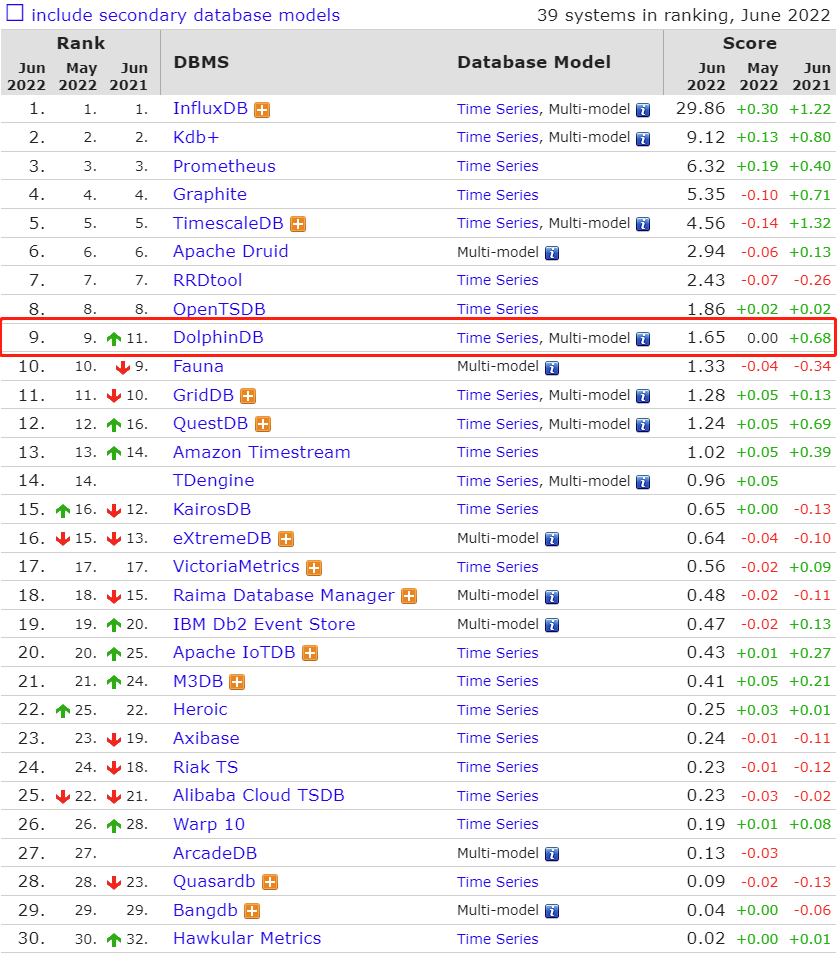This screenshot has width=838, height=953.
Task: Open the TDengine link
Action: (213, 481)
